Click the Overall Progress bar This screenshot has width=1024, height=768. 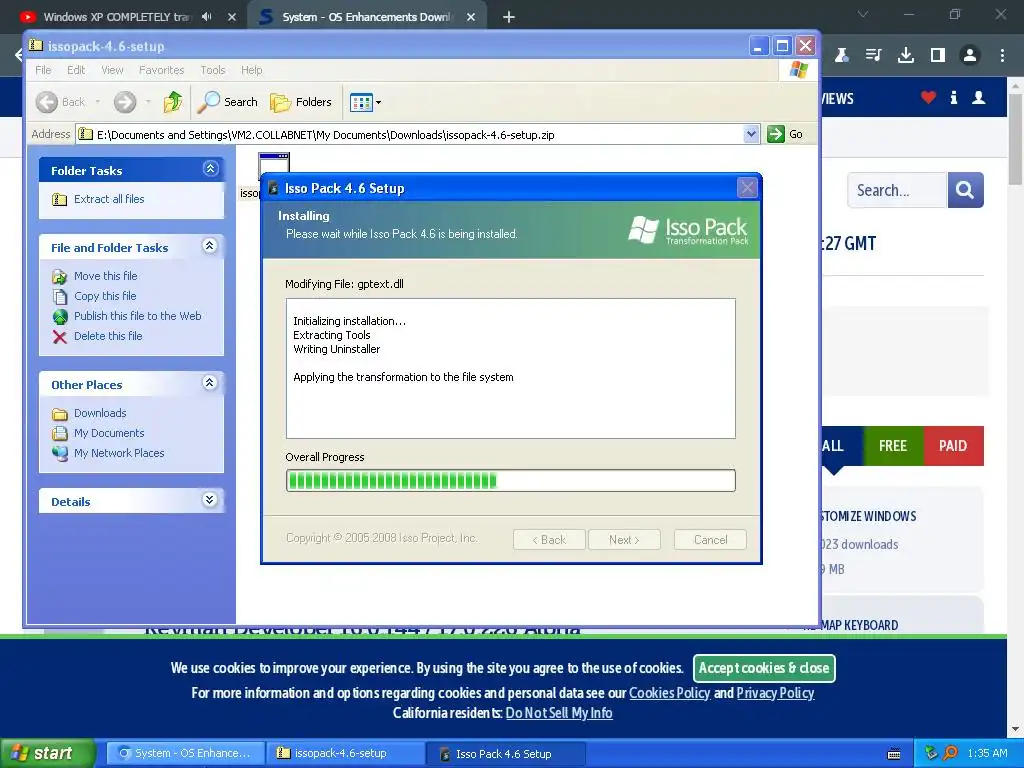point(511,481)
